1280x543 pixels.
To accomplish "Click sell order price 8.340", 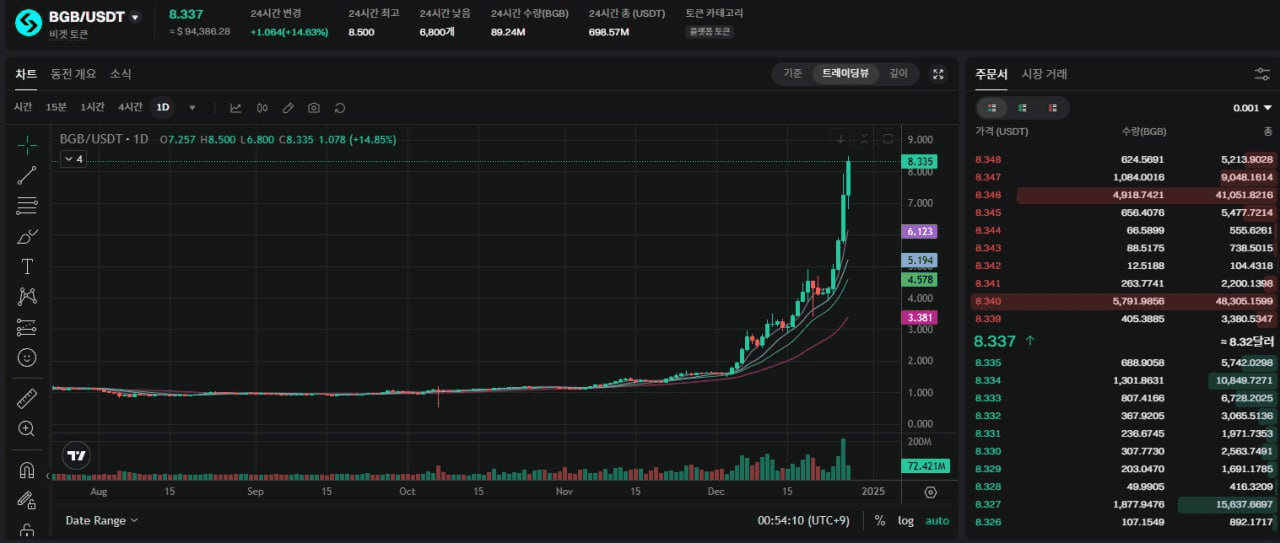I will pyautogui.click(x=988, y=301).
